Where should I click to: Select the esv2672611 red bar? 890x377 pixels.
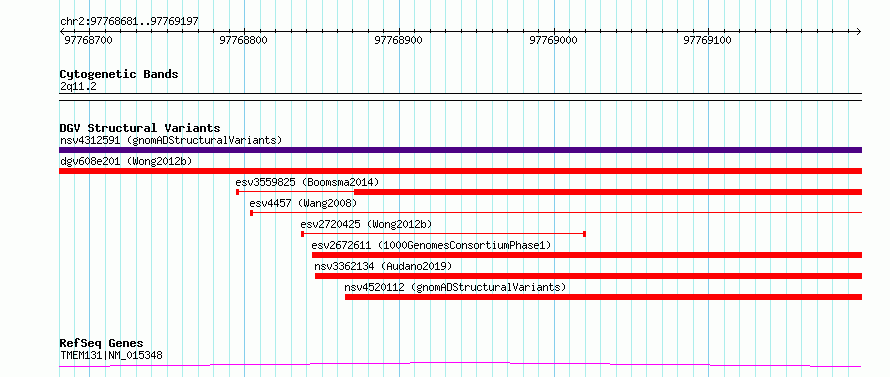[x=587, y=255]
